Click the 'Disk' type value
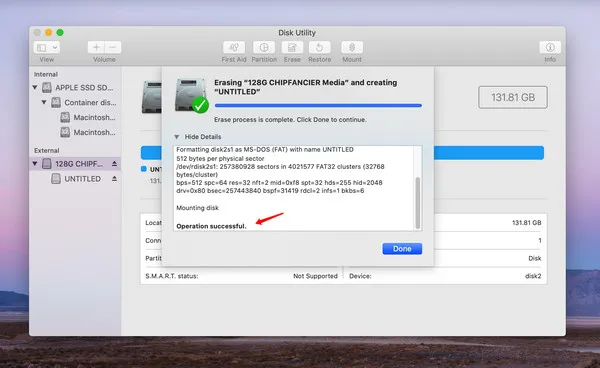This screenshot has height=368, width=600. click(535, 258)
